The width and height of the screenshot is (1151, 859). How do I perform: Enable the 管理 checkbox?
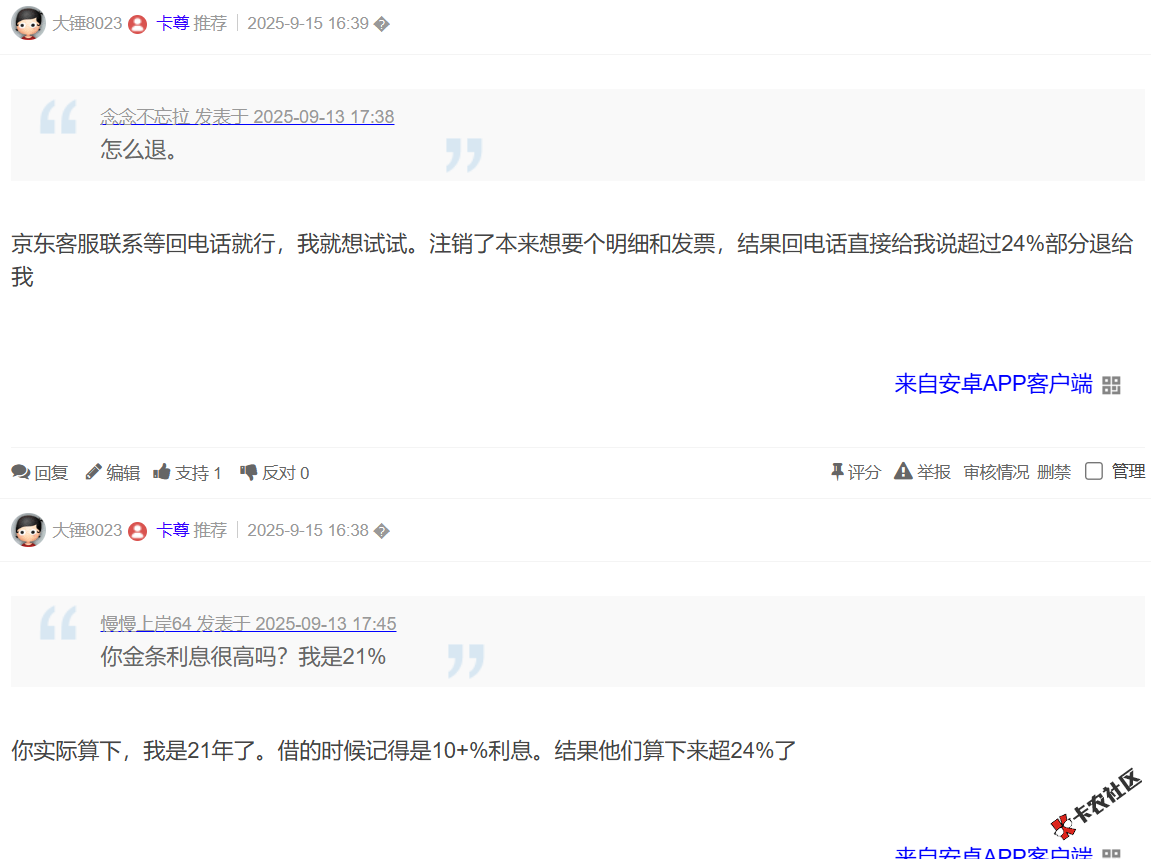point(1093,471)
